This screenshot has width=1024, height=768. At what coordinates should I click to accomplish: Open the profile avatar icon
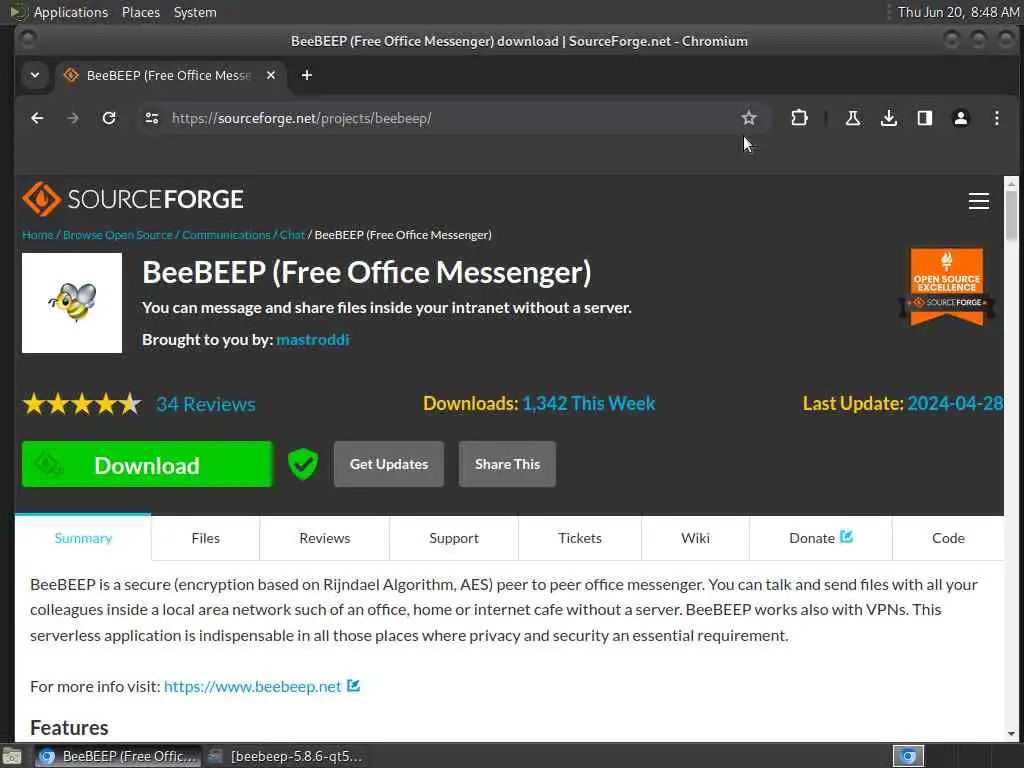click(961, 118)
